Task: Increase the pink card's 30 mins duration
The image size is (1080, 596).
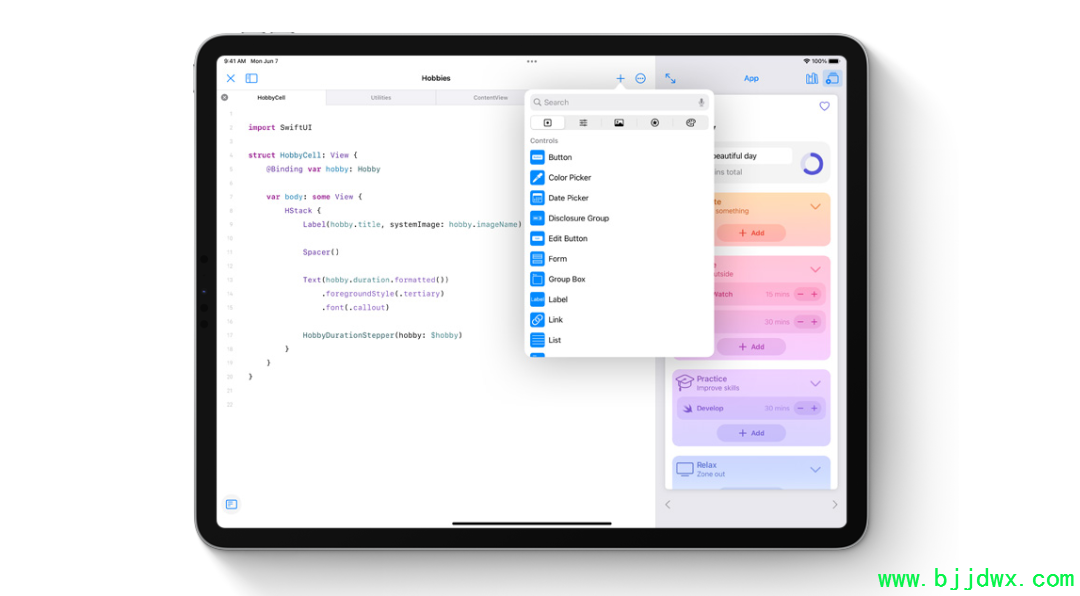Action: pos(814,322)
